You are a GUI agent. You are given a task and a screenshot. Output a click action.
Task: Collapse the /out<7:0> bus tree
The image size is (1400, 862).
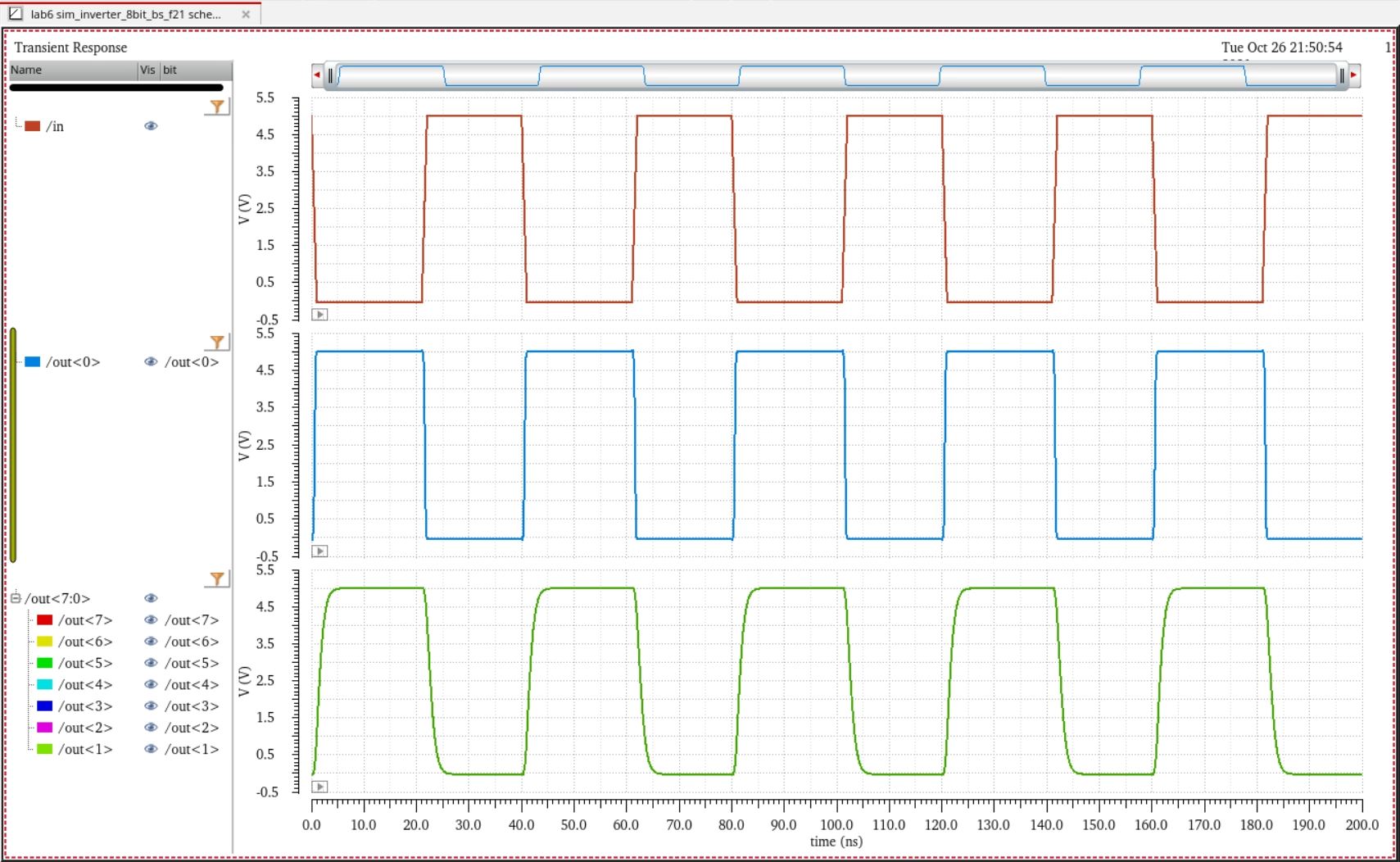[16, 598]
